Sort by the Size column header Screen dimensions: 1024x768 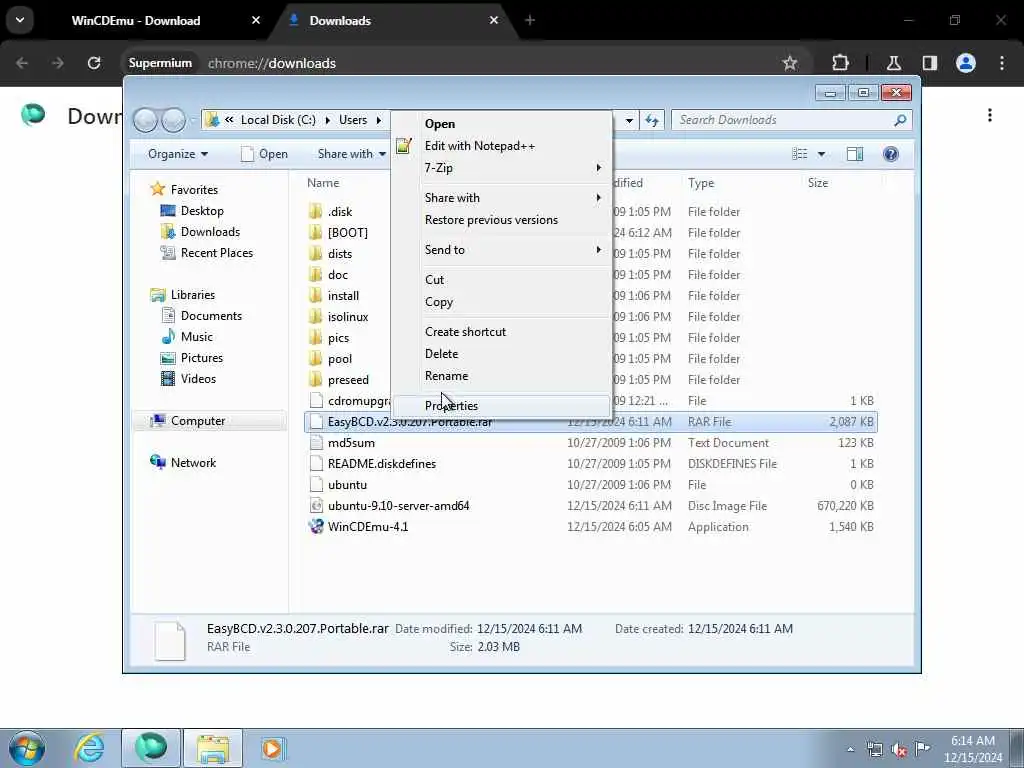point(818,183)
